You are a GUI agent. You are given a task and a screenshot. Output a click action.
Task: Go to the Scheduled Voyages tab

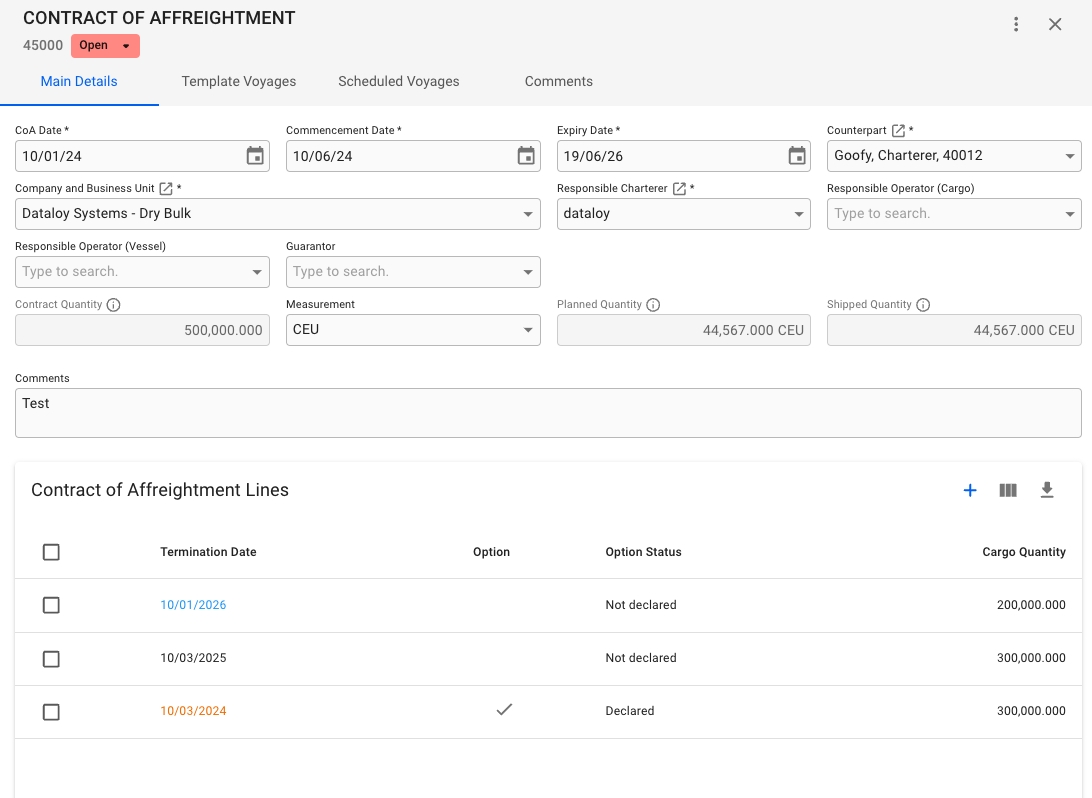(x=398, y=82)
